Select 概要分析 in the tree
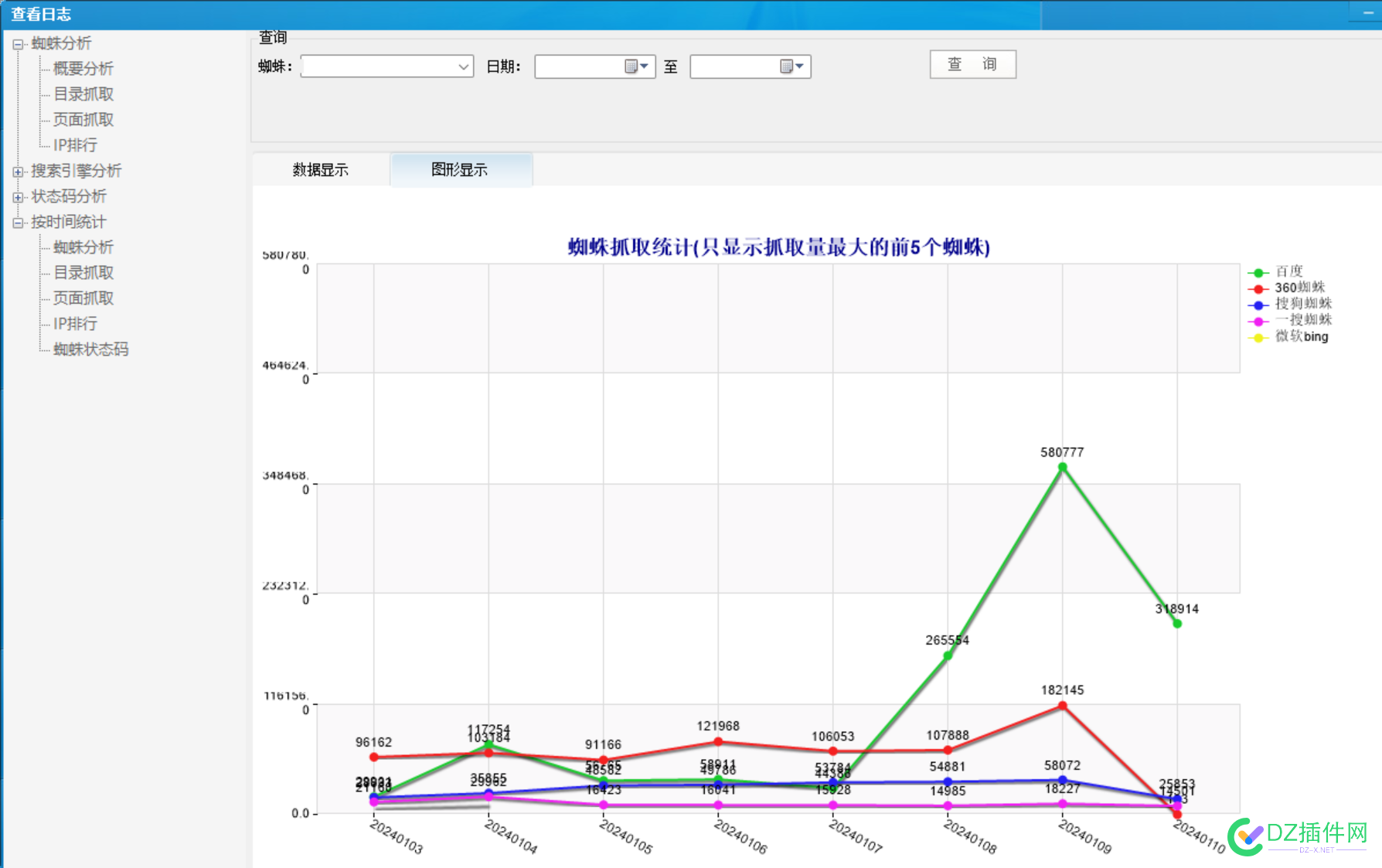 point(83,69)
